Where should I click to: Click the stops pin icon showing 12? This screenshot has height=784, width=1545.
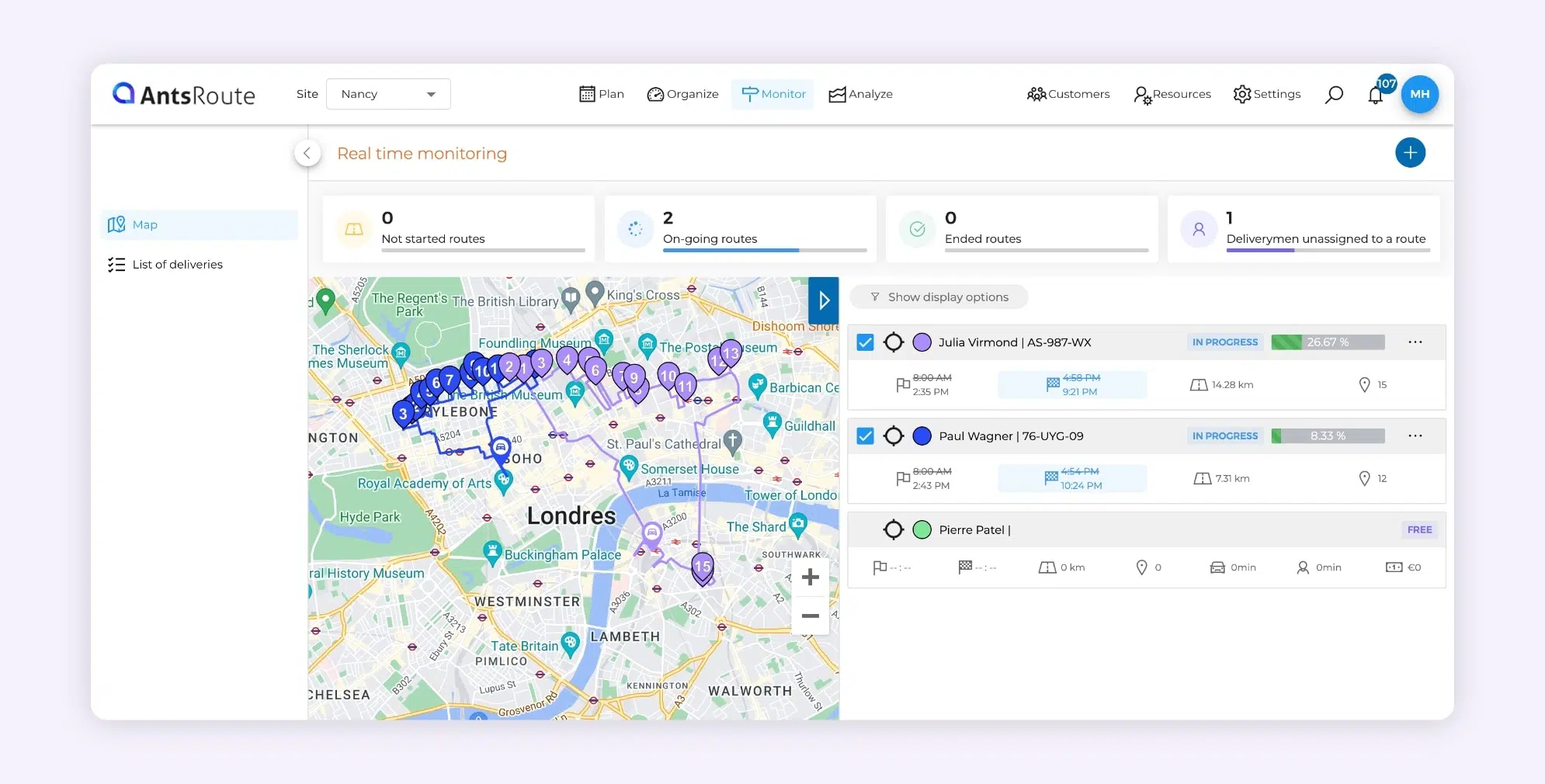pyautogui.click(x=1364, y=479)
